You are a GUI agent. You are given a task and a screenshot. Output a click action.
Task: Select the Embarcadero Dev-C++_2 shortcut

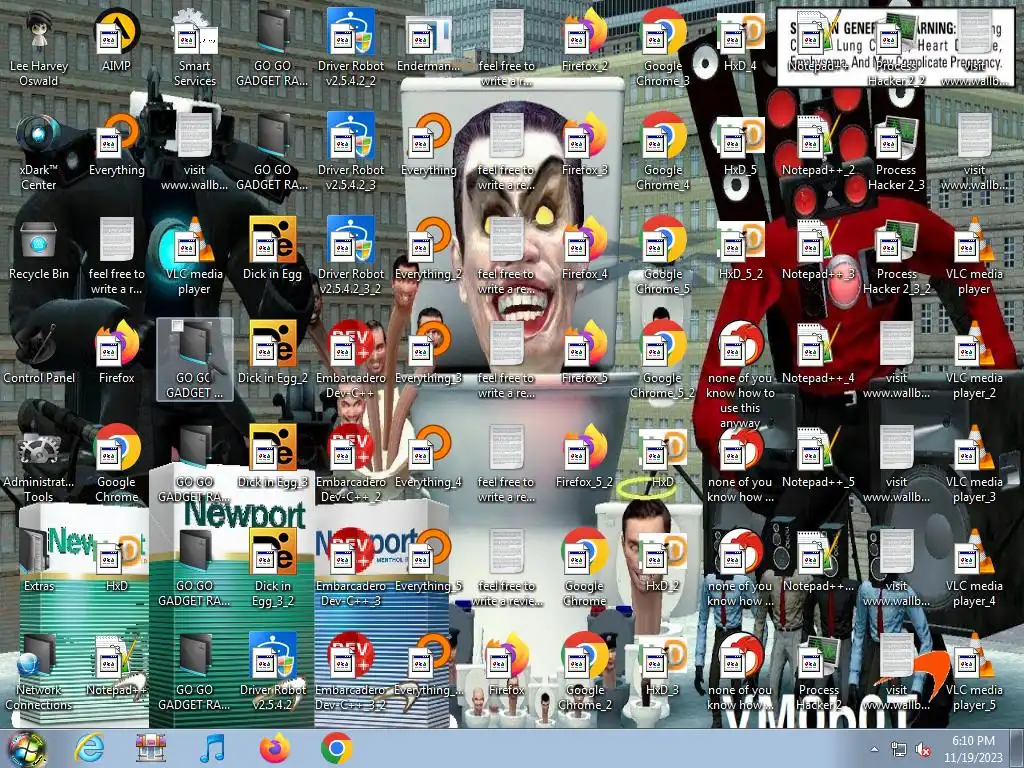(x=351, y=464)
